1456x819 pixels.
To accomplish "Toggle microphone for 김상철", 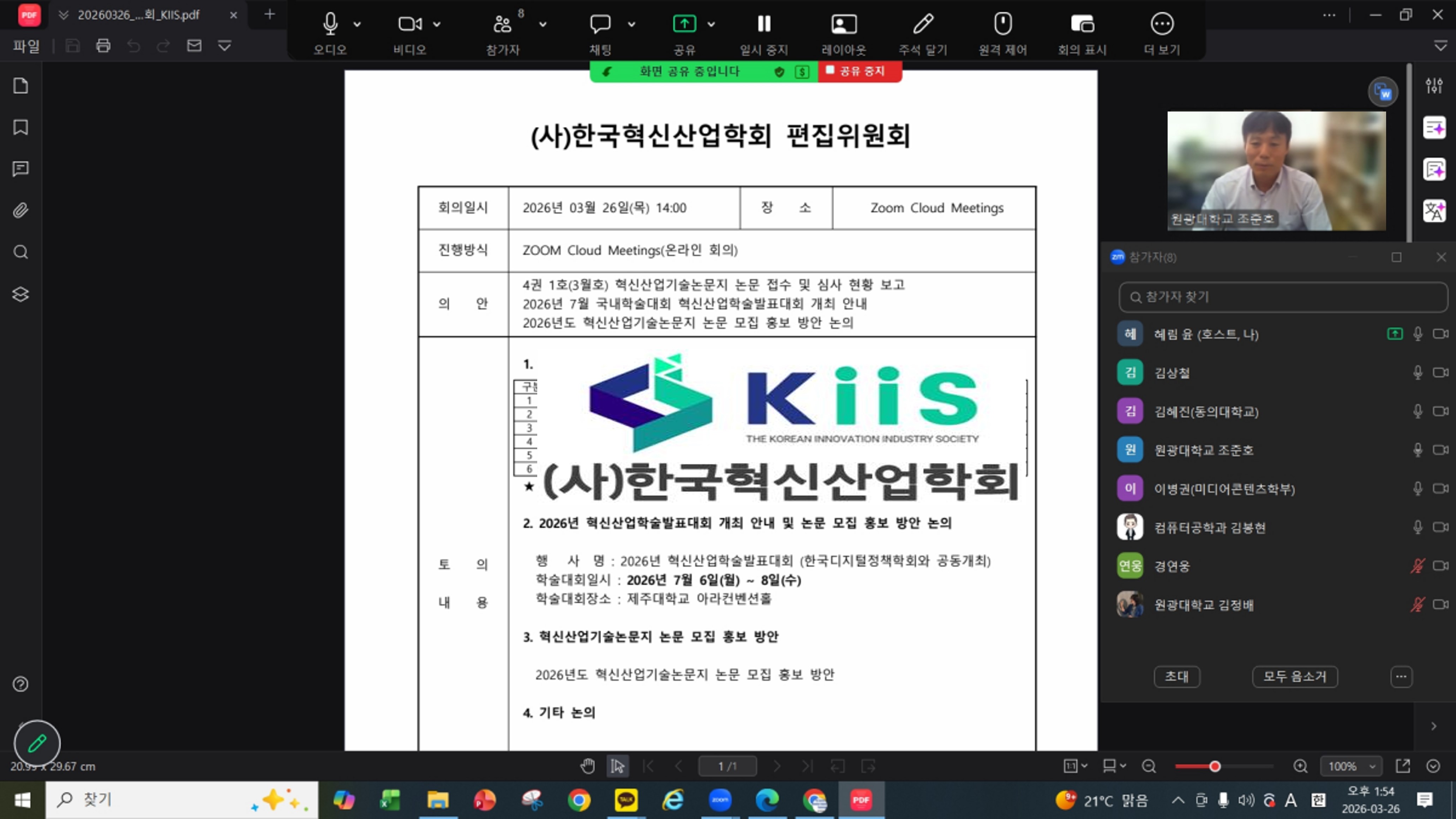I will point(1418,373).
